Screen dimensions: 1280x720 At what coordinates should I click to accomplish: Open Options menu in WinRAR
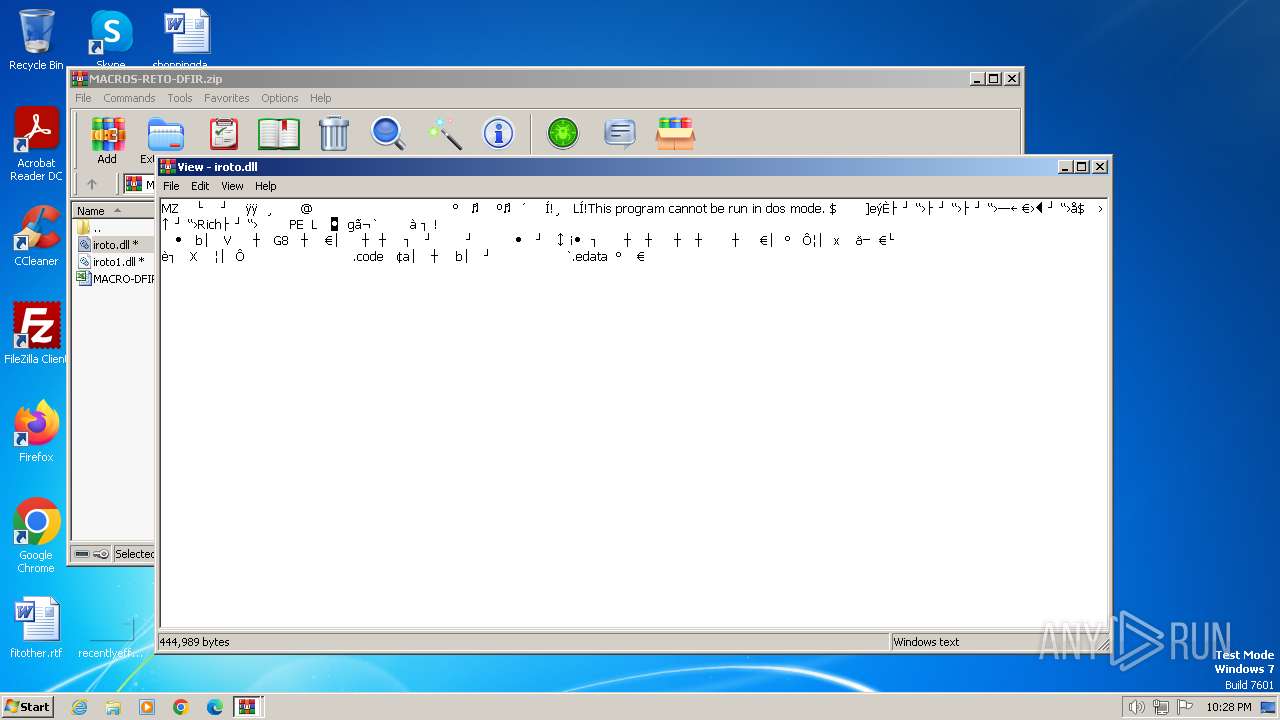(280, 98)
